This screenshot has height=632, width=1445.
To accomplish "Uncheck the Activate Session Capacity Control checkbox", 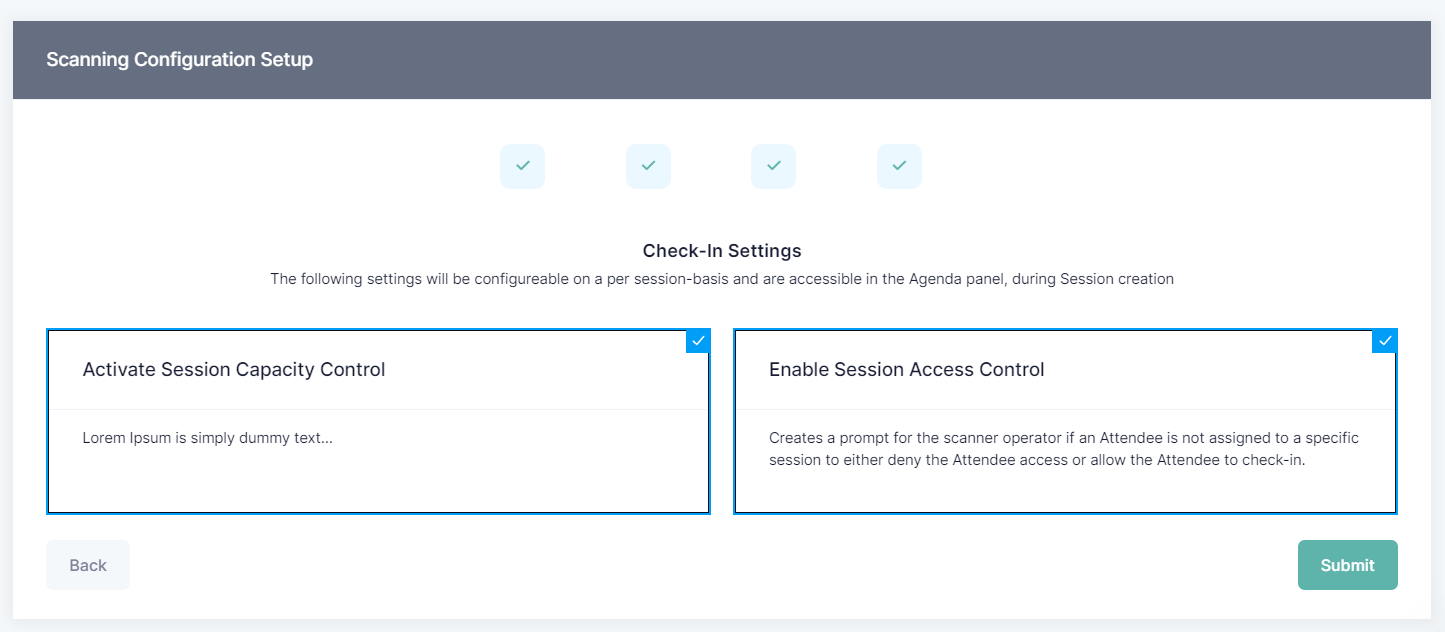I will tap(698, 341).
